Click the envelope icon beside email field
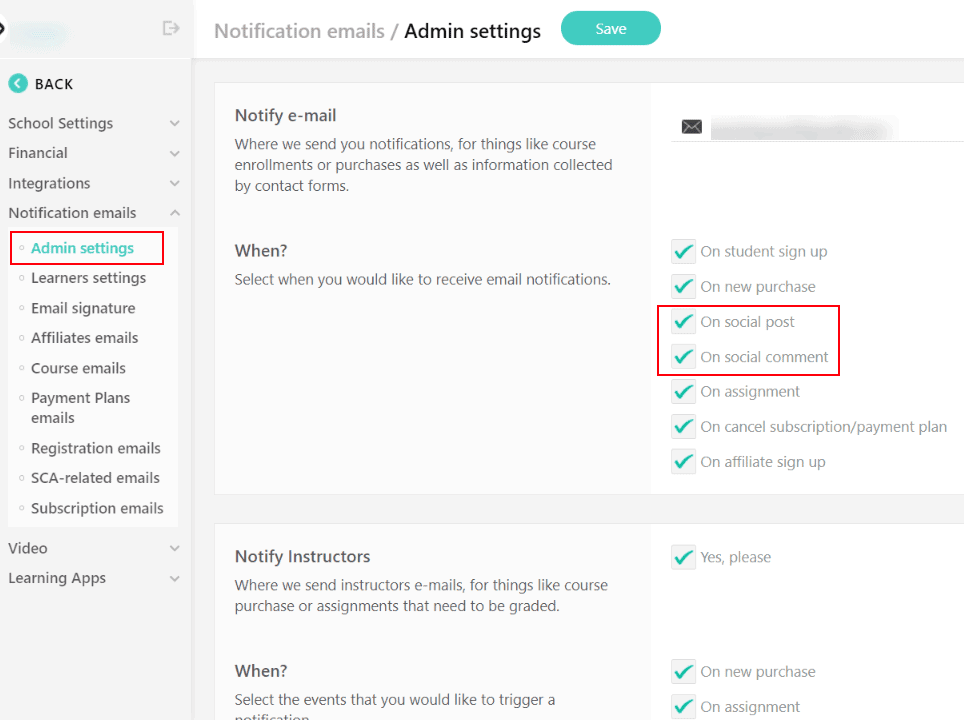This screenshot has height=720, width=964. [691, 127]
